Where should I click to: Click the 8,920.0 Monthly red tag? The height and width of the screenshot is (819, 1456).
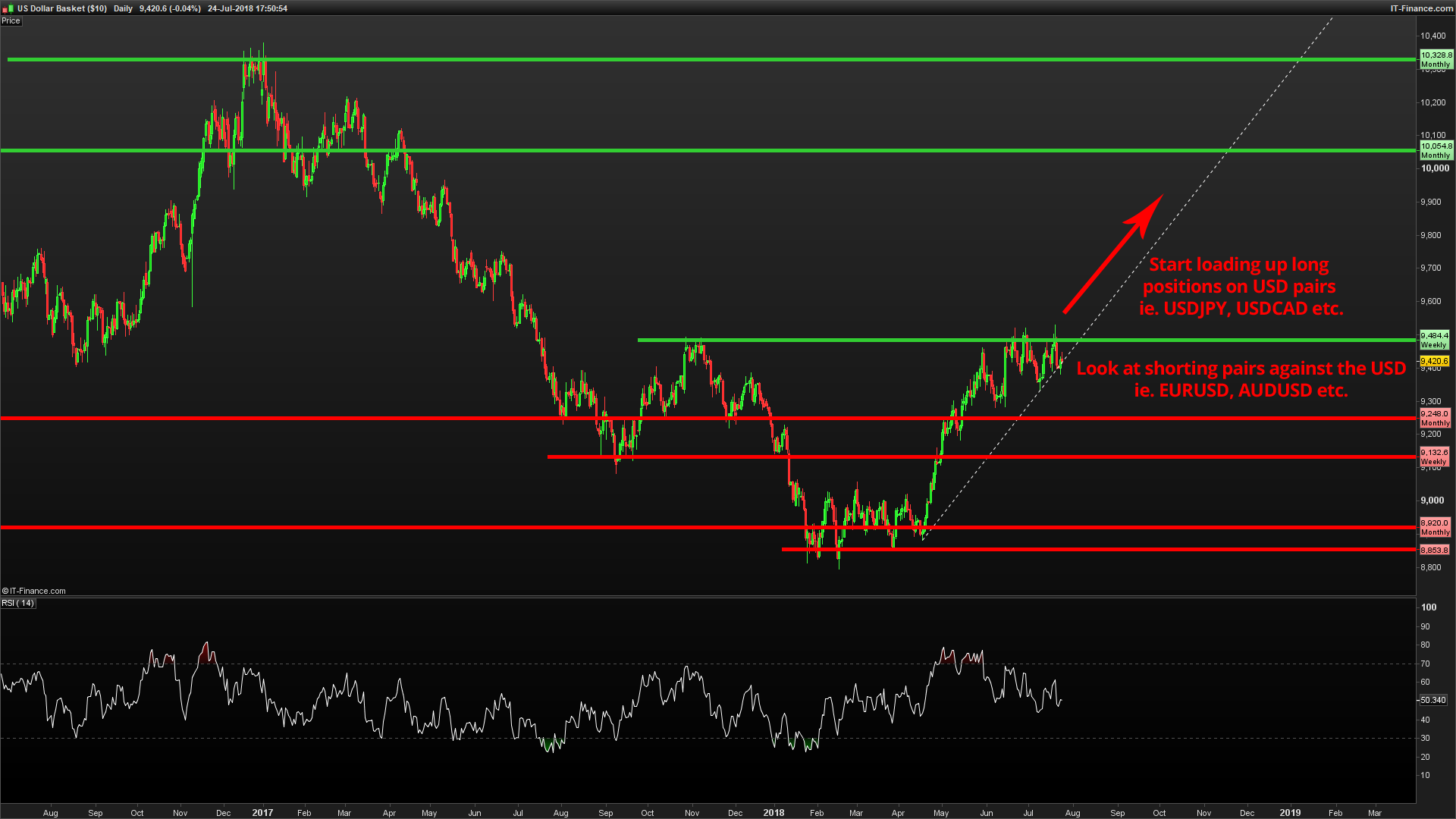point(1435,527)
